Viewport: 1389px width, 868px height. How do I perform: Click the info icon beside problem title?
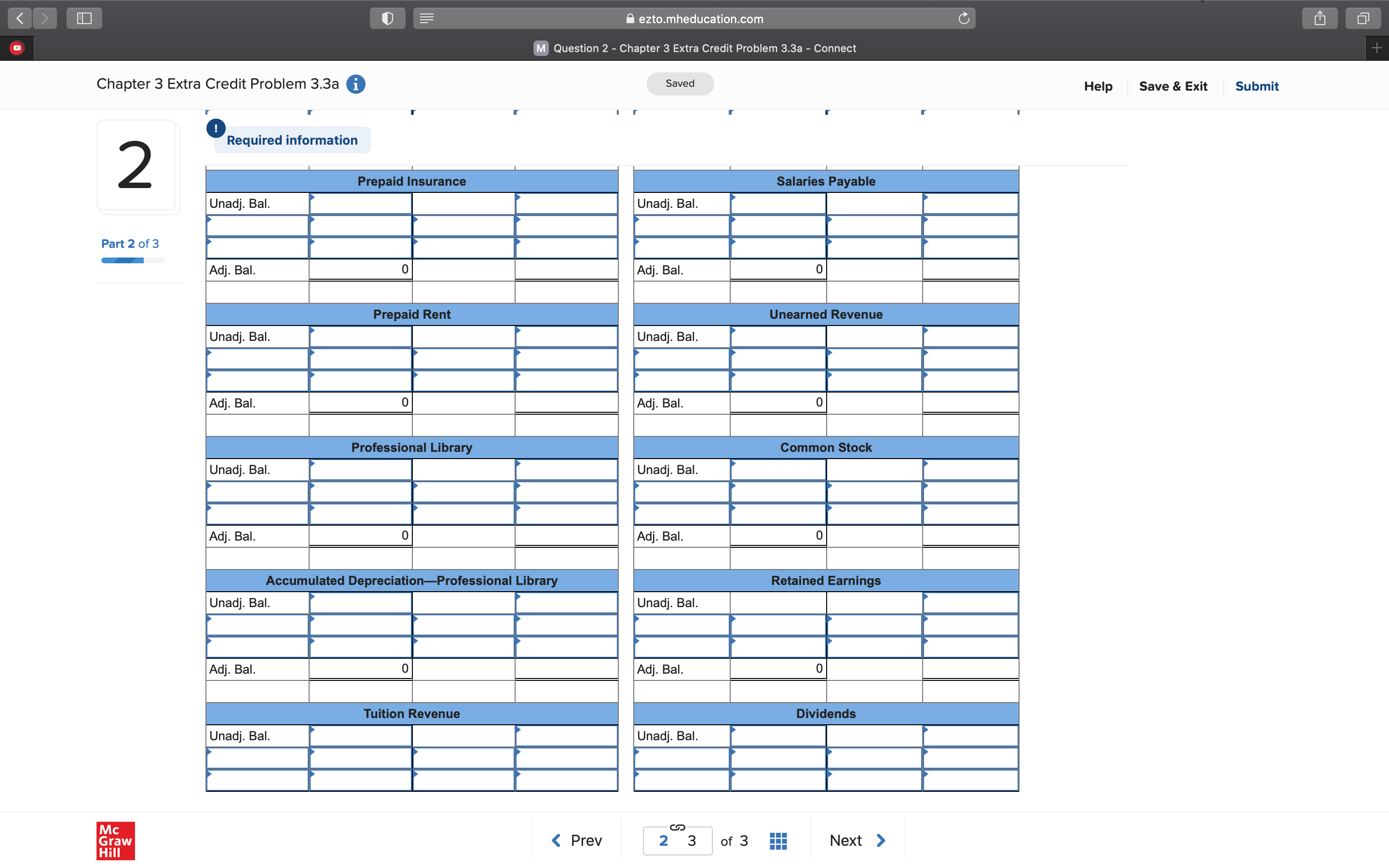click(355, 84)
